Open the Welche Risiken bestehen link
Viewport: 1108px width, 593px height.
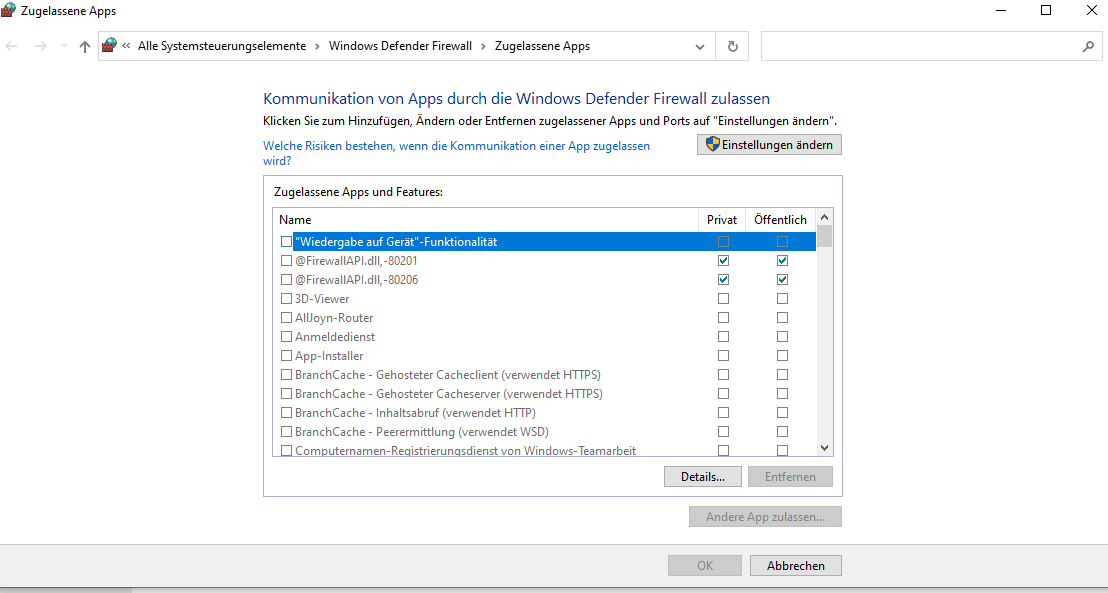click(456, 153)
